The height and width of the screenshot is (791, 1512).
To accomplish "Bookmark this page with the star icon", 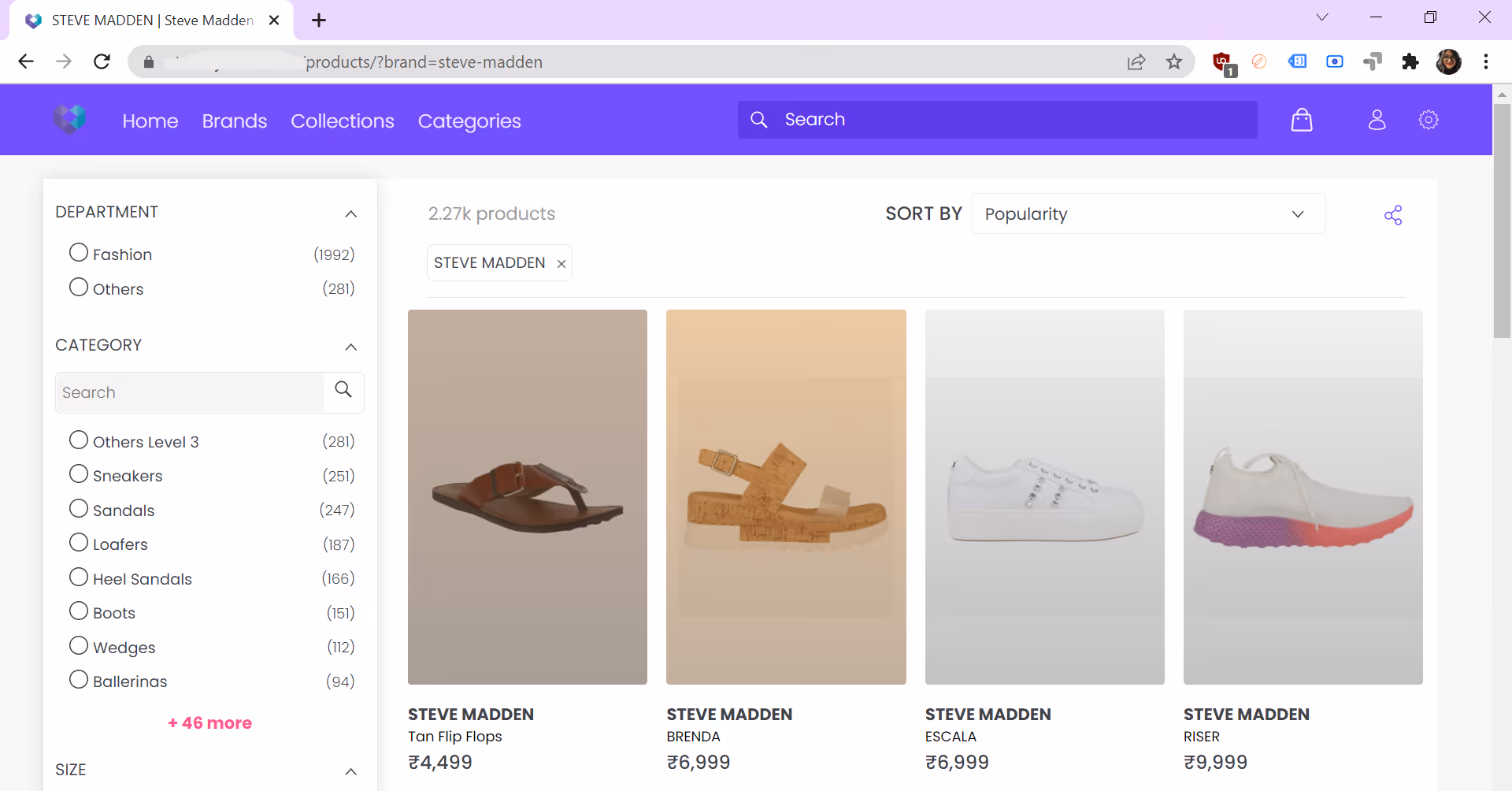I will coord(1174,61).
